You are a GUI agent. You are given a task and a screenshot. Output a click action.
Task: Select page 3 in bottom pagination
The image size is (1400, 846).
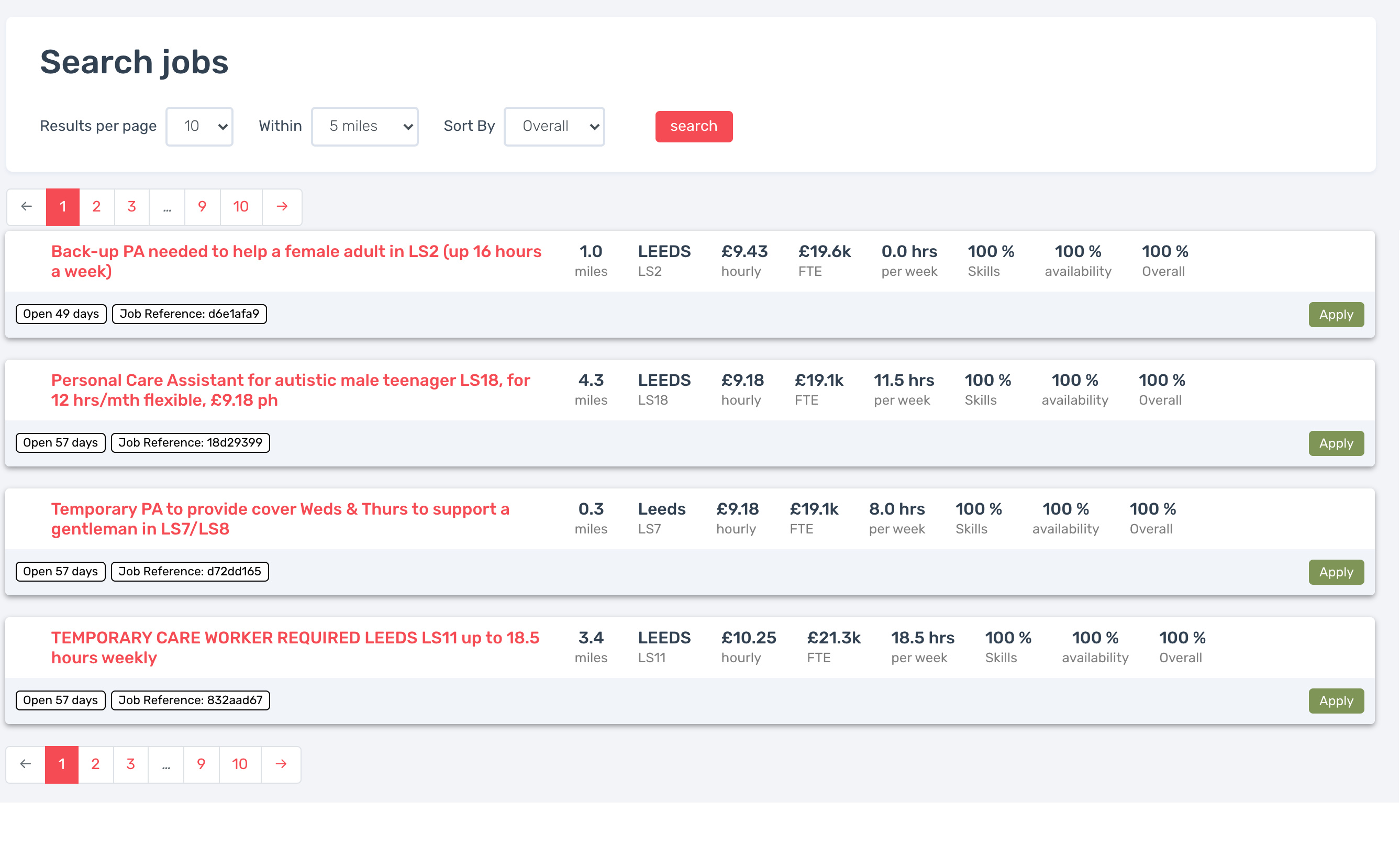[131, 764]
